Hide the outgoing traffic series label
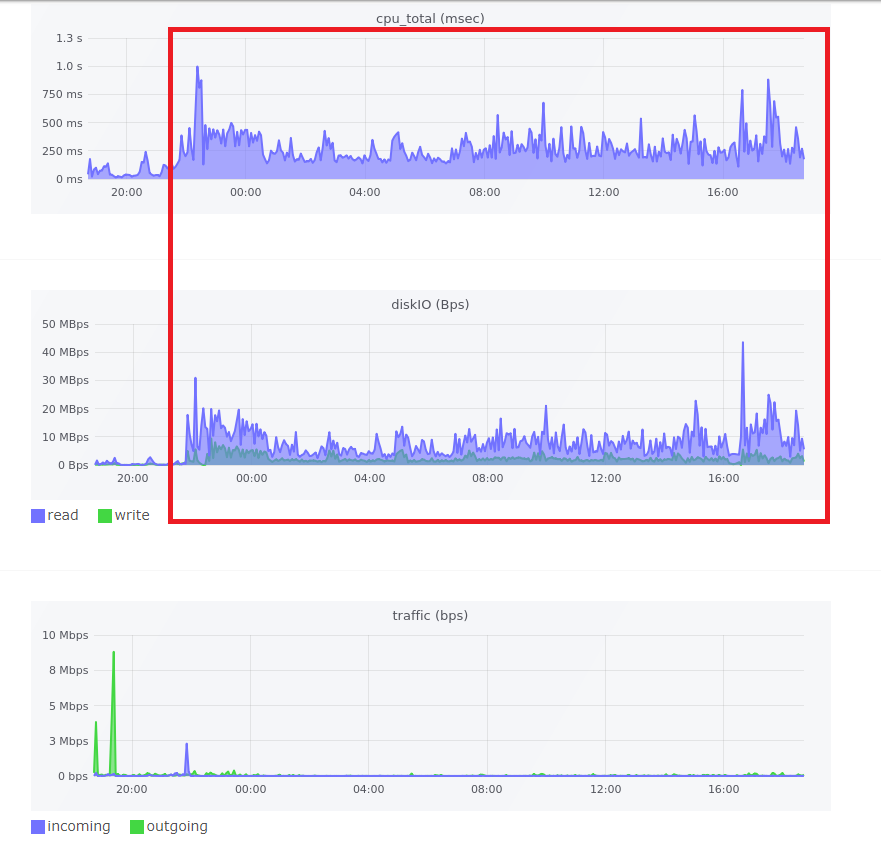Viewport: 881px width, 857px height. click(177, 827)
